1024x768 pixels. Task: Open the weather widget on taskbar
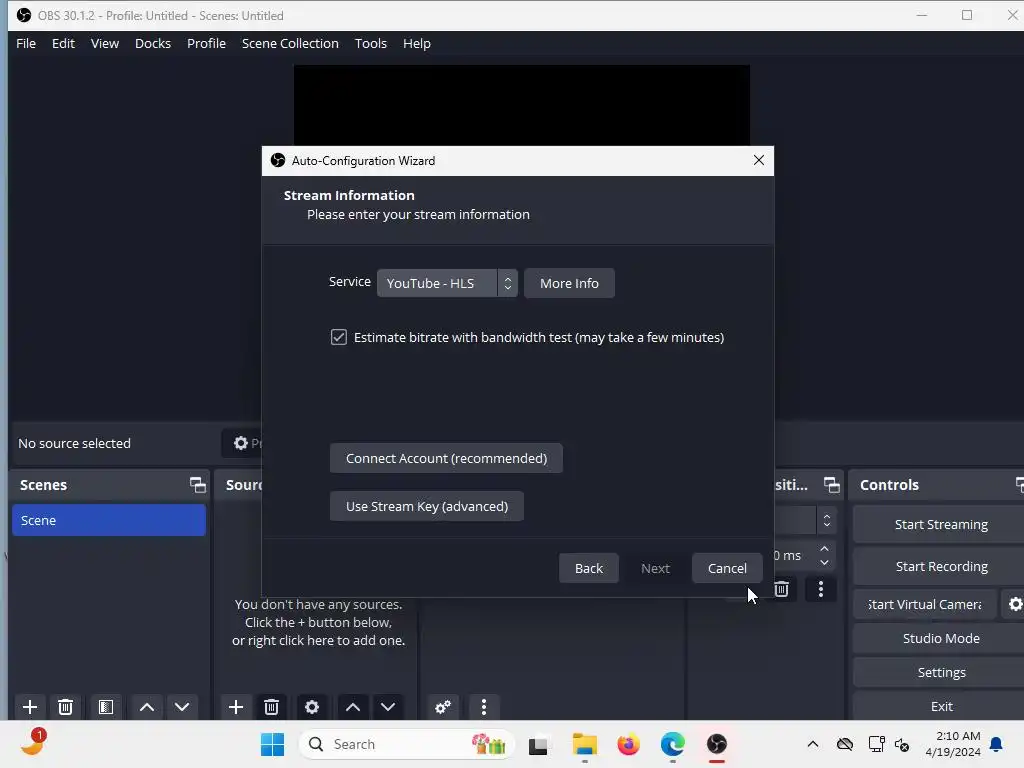(33, 743)
